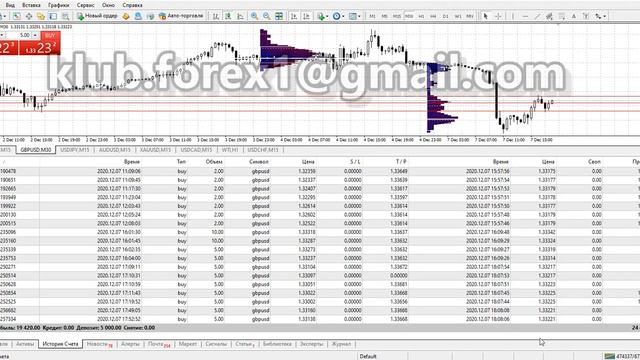The height and width of the screenshot is (360, 640).
Task: Set timeframe to M1
Action: click(x=372, y=16)
